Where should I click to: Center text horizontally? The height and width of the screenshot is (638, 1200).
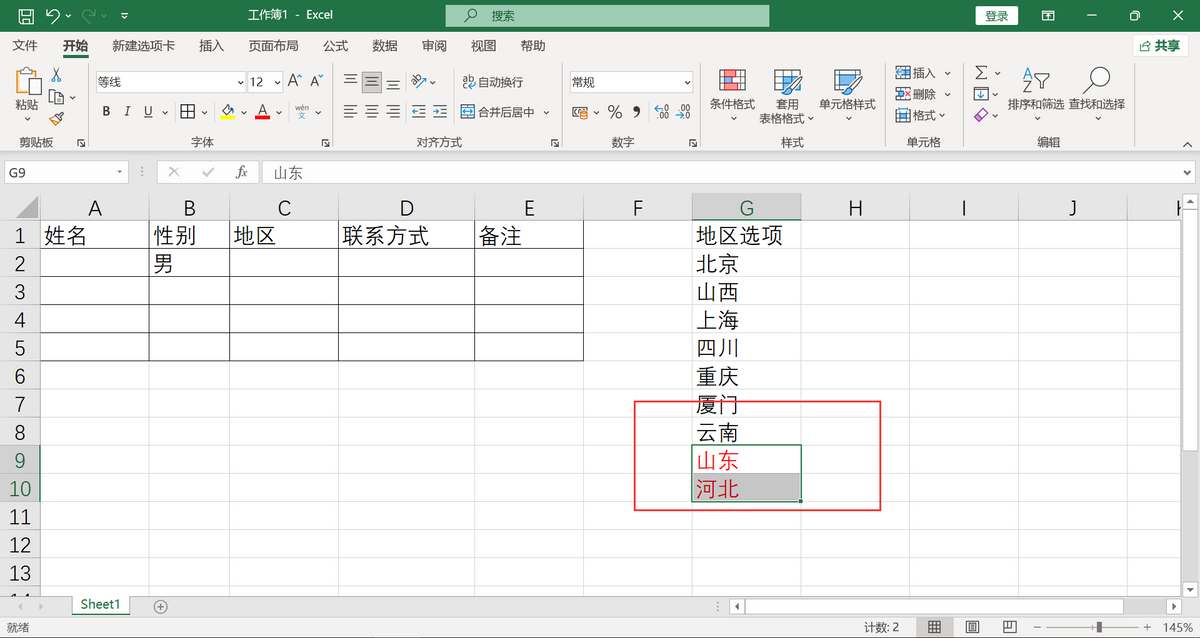(x=372, y=112)
